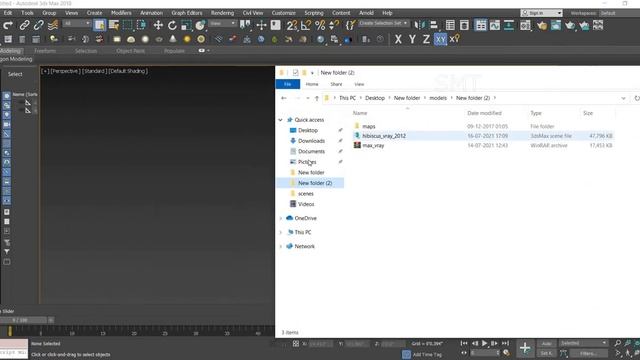640x360 pixels.
Task: Toggle the 2.5D Snaps icon
Action: [291, 25]
